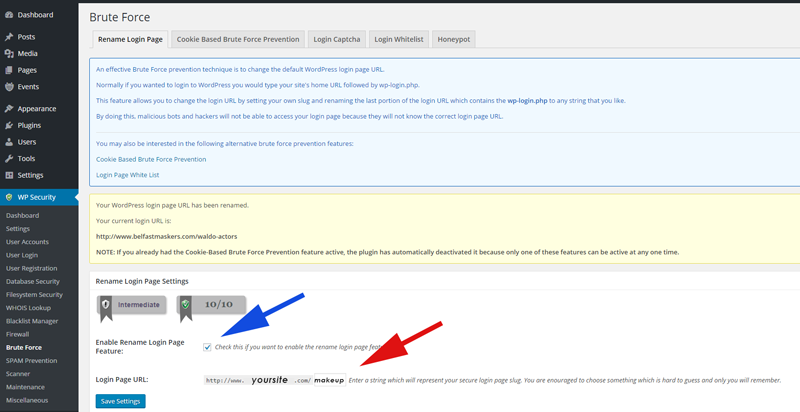Click the Users icon in sidebar

9,142
